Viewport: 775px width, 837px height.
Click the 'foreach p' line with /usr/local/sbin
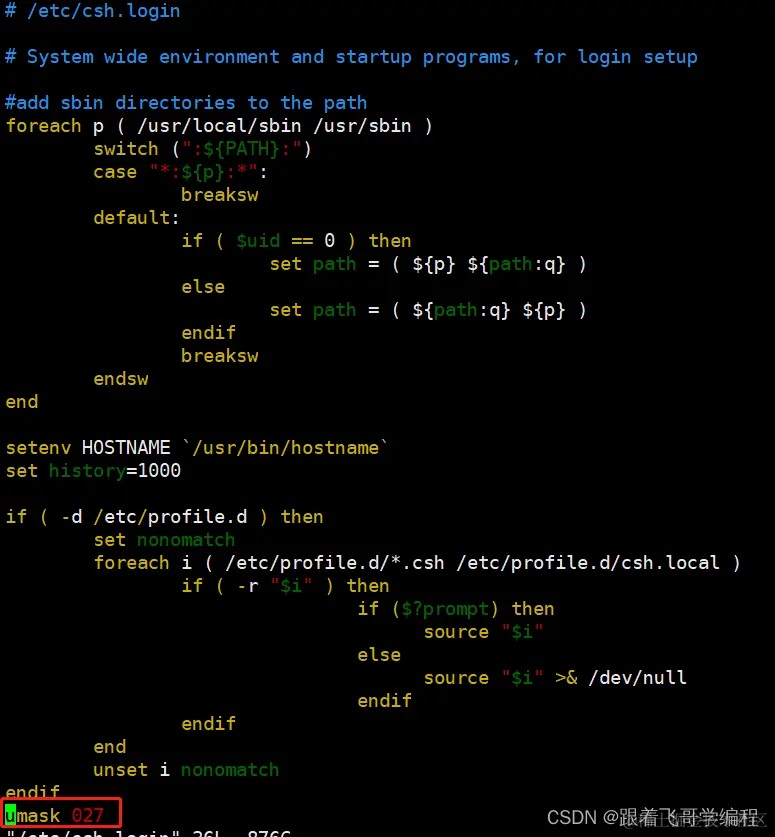pyautogui.click(x=219, y=126)
